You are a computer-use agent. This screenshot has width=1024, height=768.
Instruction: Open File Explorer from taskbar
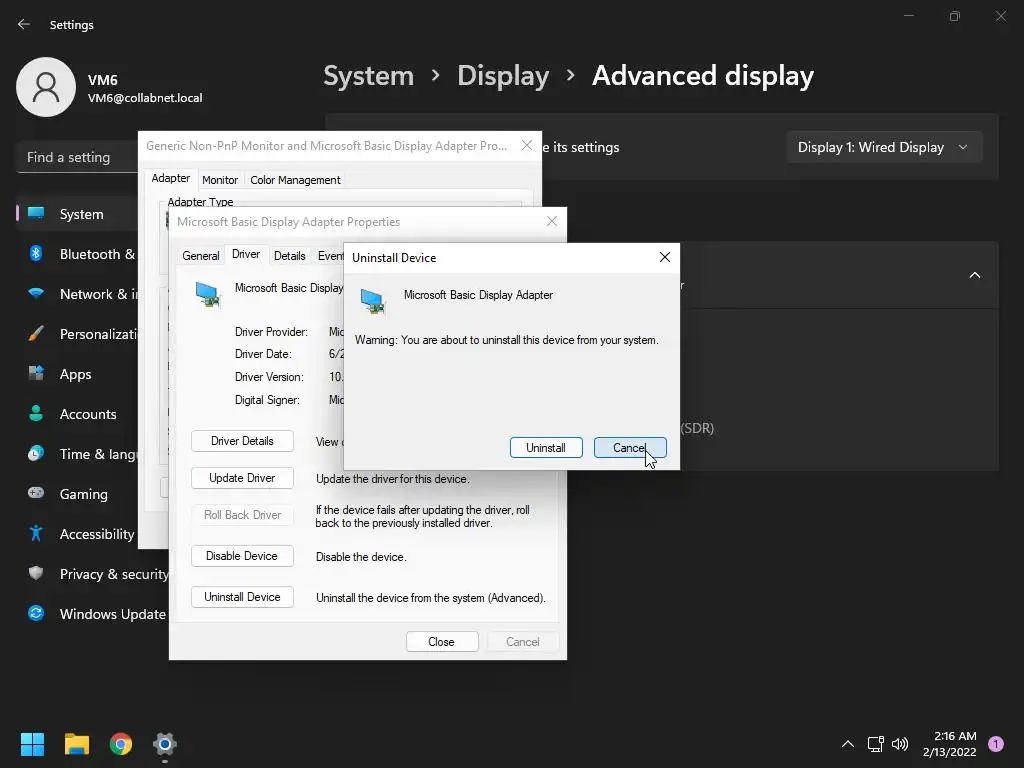(76, 744)
